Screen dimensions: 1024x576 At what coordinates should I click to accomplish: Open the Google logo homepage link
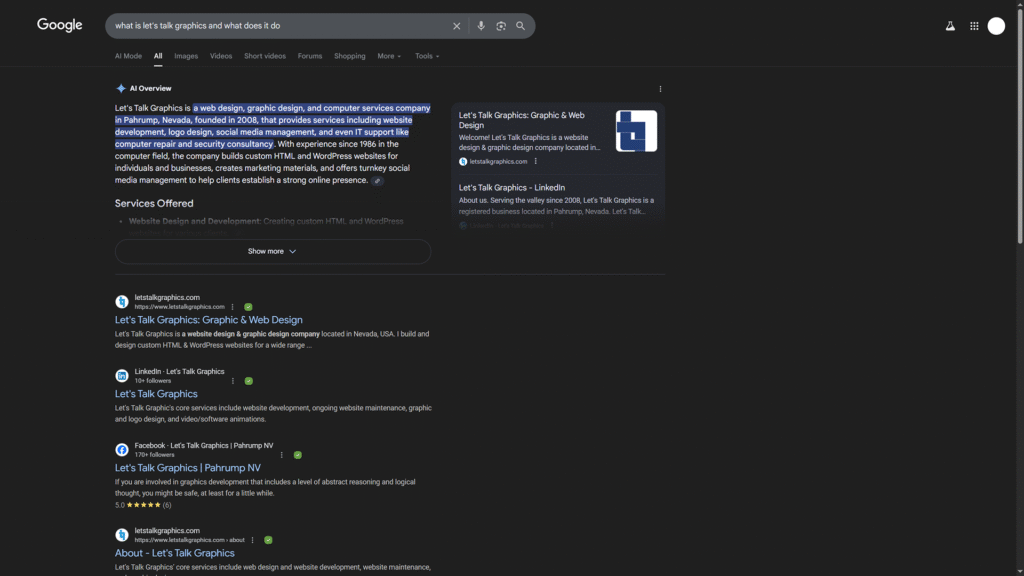59,25
